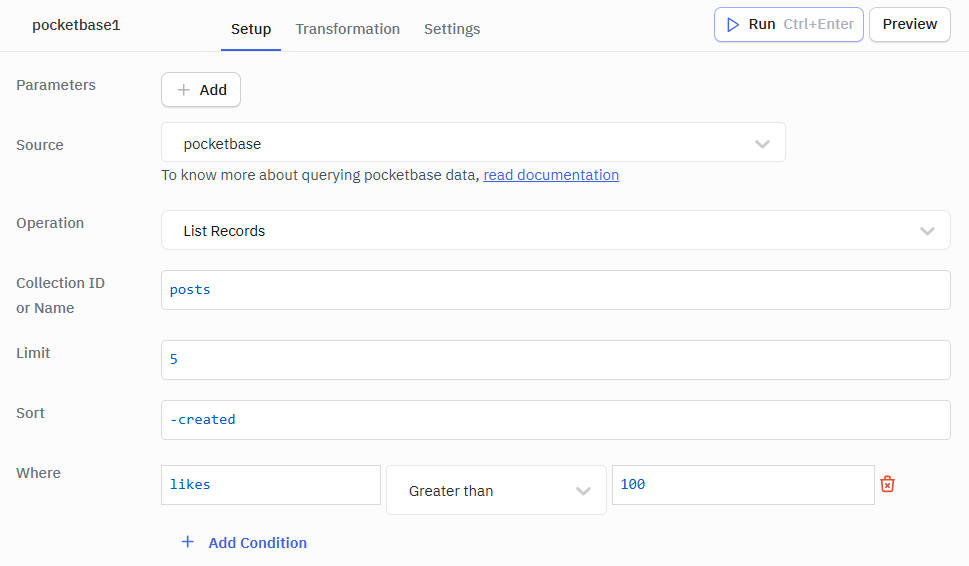Click the Sort field with -created
Viewport: 969px width, 566px height.
click(555, 420)
